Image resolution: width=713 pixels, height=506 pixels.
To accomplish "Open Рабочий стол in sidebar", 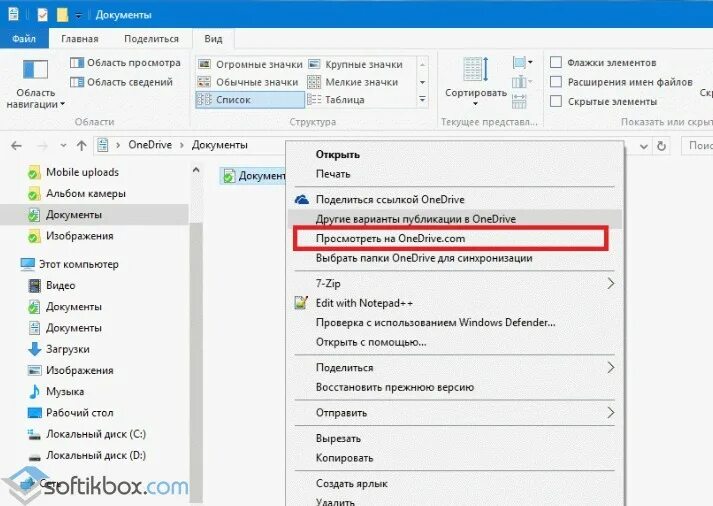I will 70,413.
